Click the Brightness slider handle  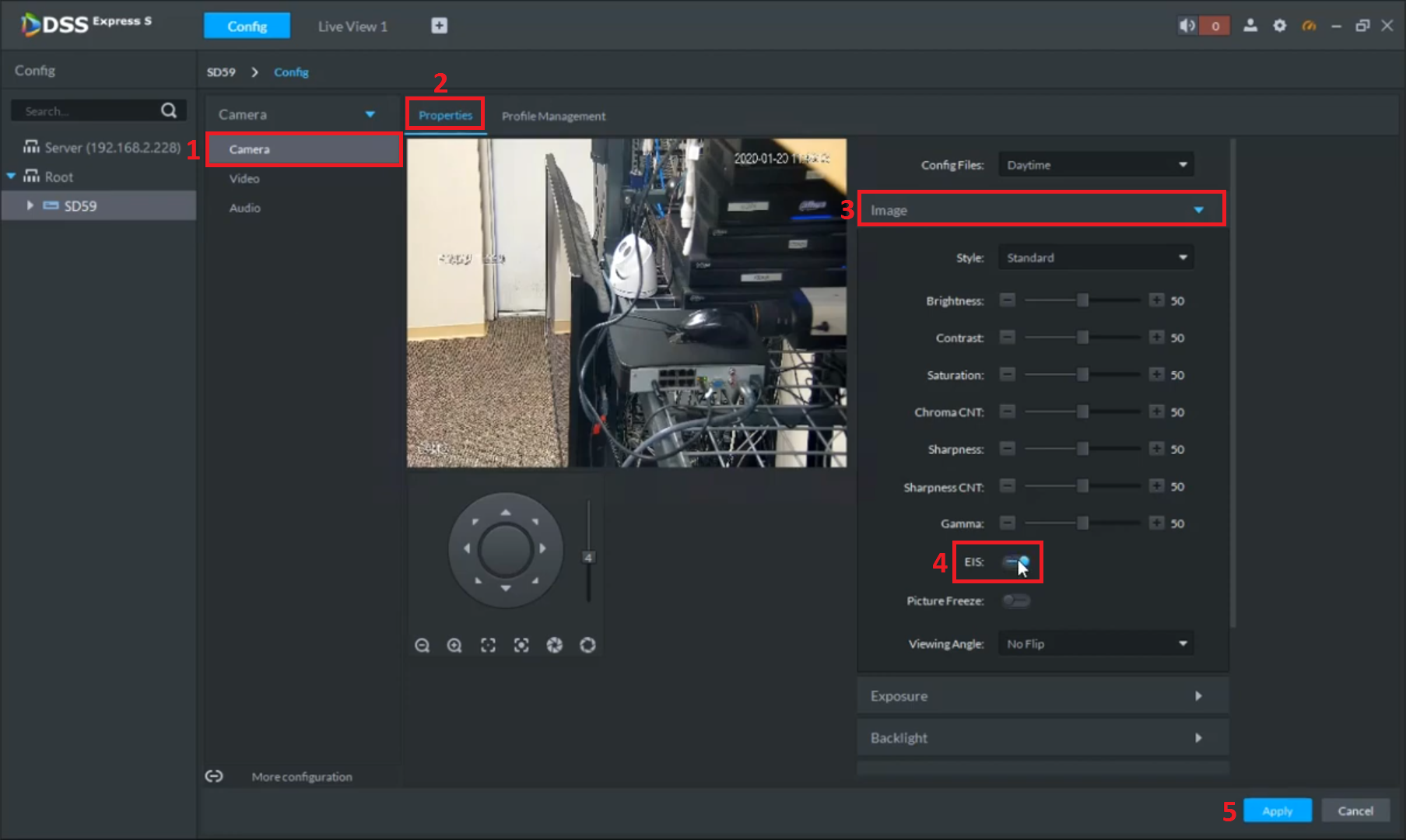tap(1082, 300)
